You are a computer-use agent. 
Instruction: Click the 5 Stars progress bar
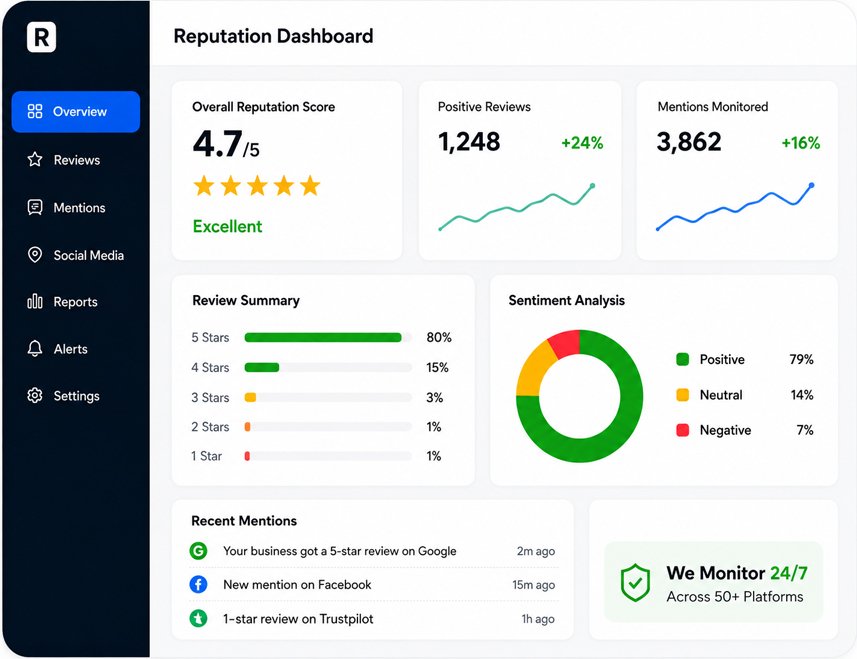click(328, 338)
